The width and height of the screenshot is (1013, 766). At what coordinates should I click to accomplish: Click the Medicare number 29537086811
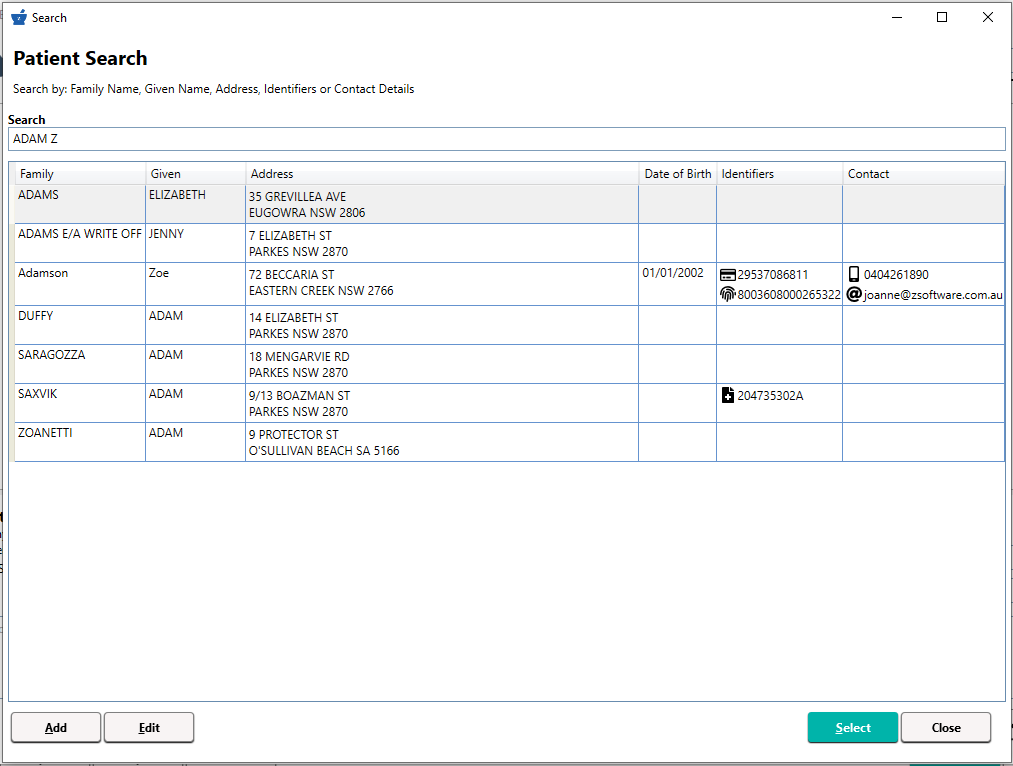(x=773, y=275)
